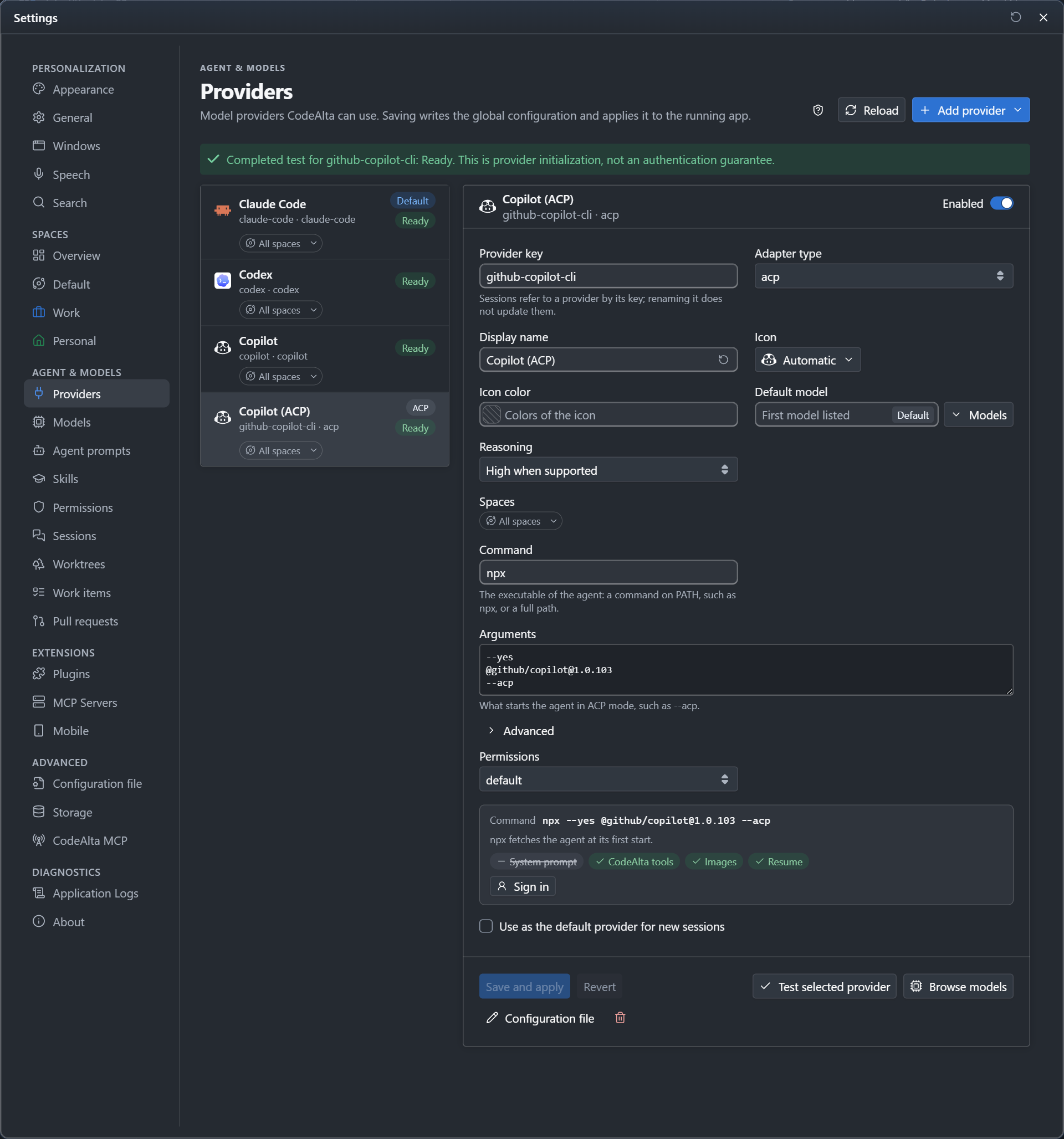This screenshot has height=1139, width=1064.
Task: Open All spaces dropdown under Claude Code
Action: pos(280,244)
